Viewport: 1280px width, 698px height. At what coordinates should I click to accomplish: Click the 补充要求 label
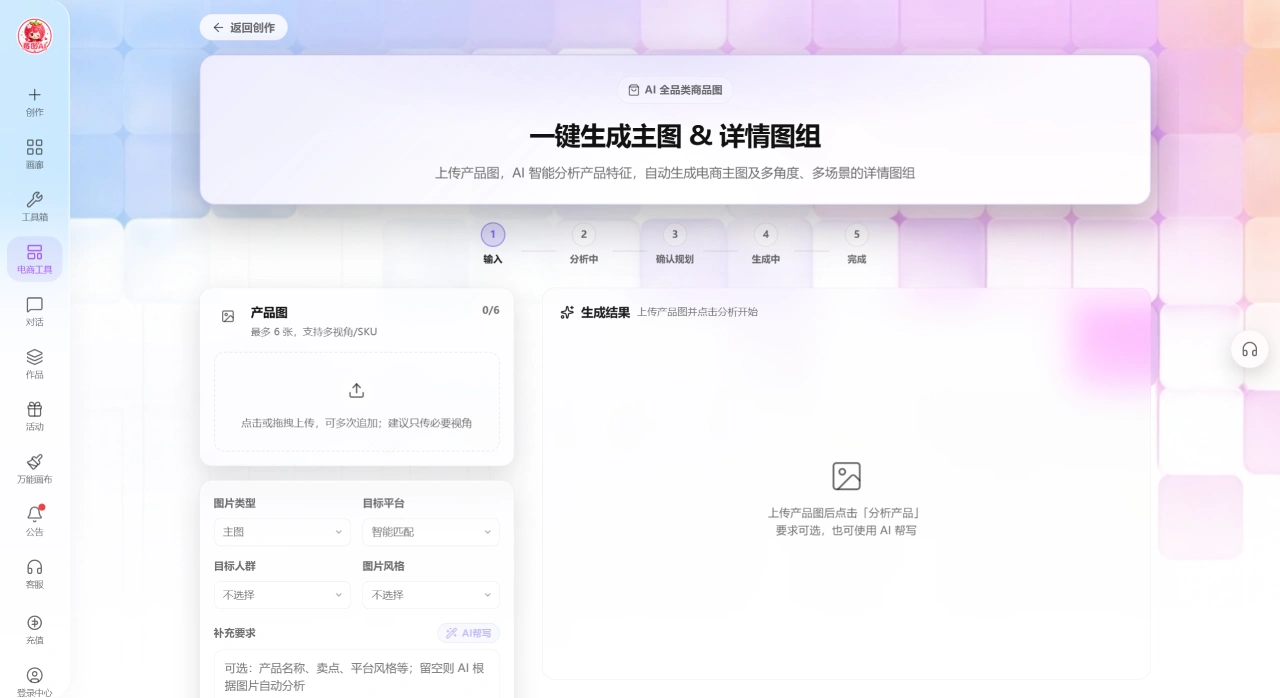click(235, 633)
